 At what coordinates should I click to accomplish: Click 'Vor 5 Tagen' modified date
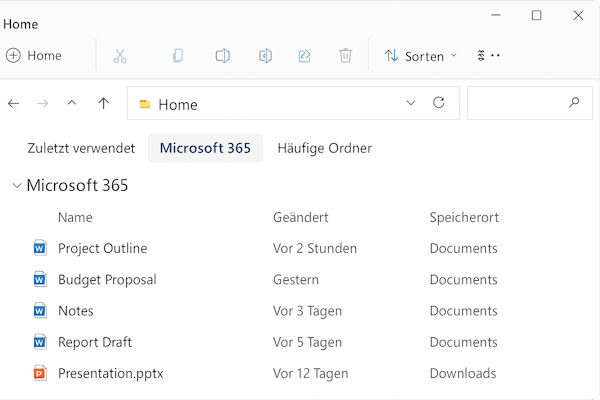[307, 342]
